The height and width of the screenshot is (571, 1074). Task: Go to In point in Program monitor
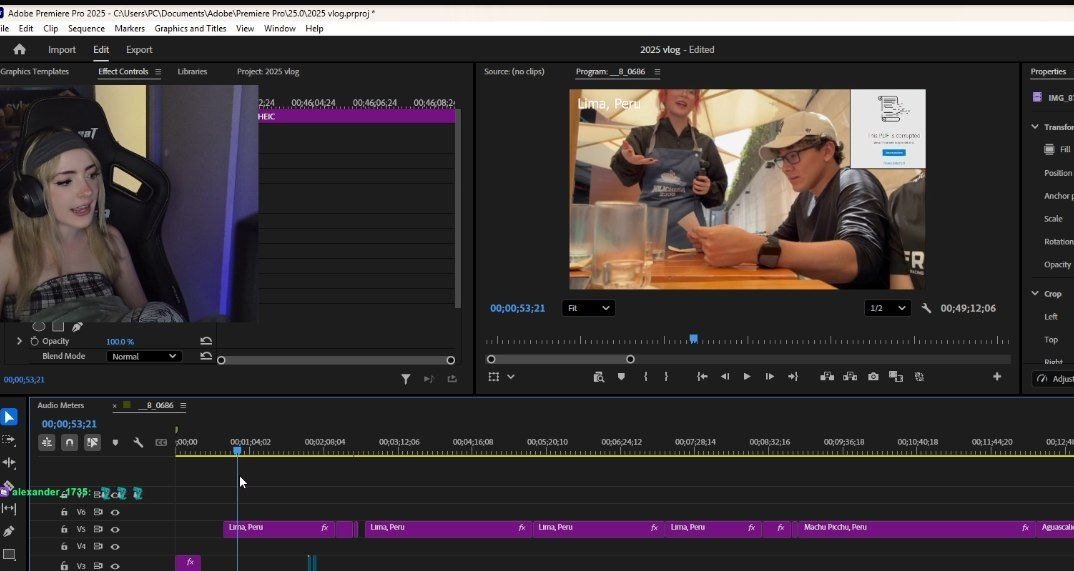pos(702,377)
